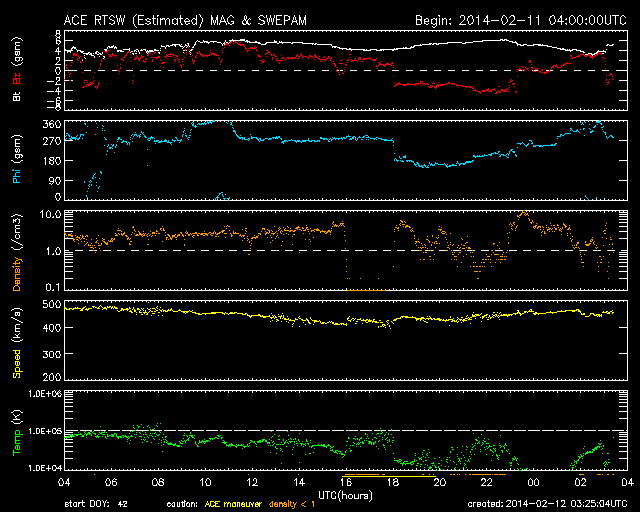Click the '200' tick on Speed axis
Image resolution: width=640 pixels, height=512 pixels.
click(x=52, y=376)
